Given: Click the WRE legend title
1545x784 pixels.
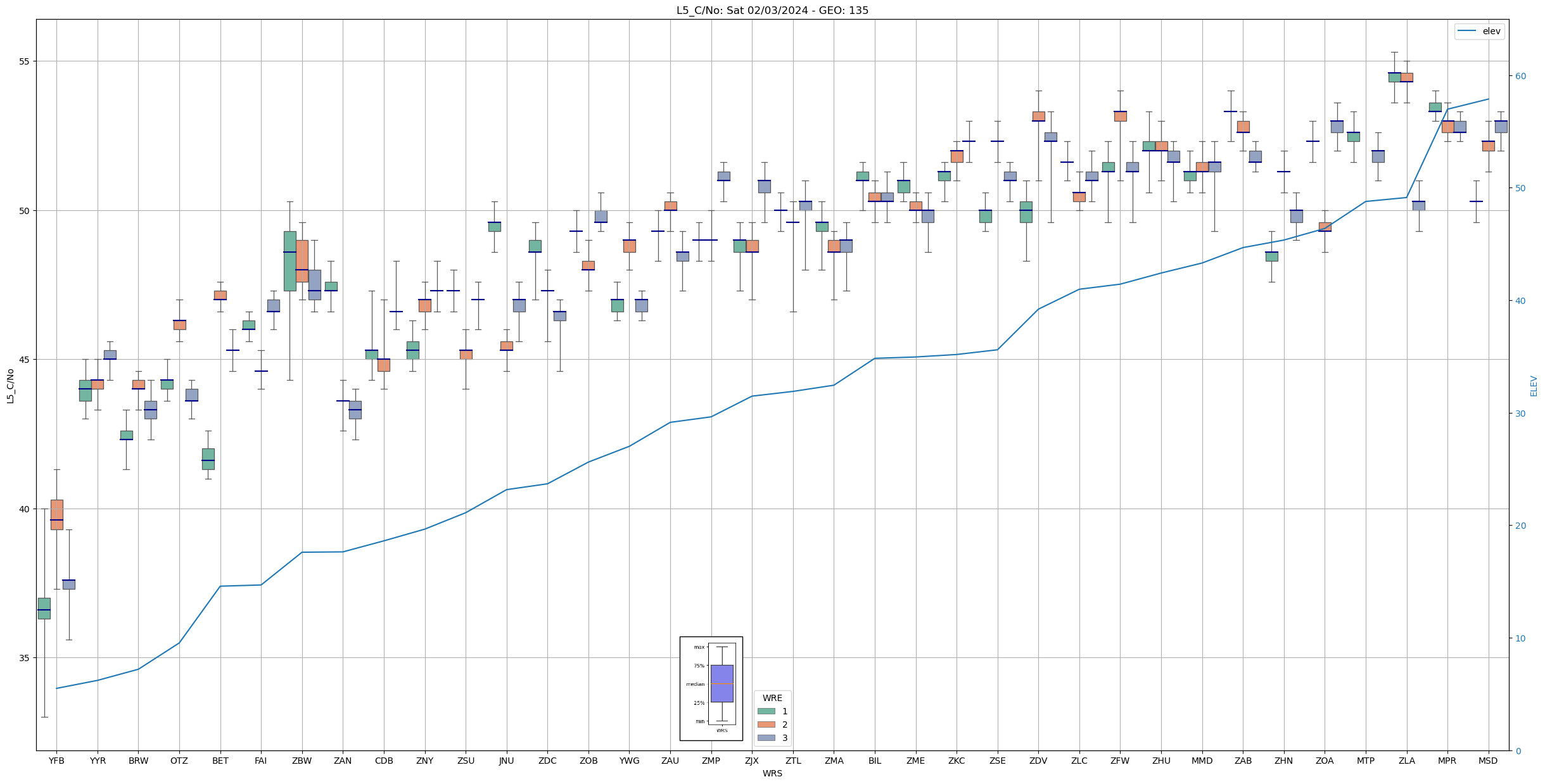Looking at the screenshot, I should 772,698.
